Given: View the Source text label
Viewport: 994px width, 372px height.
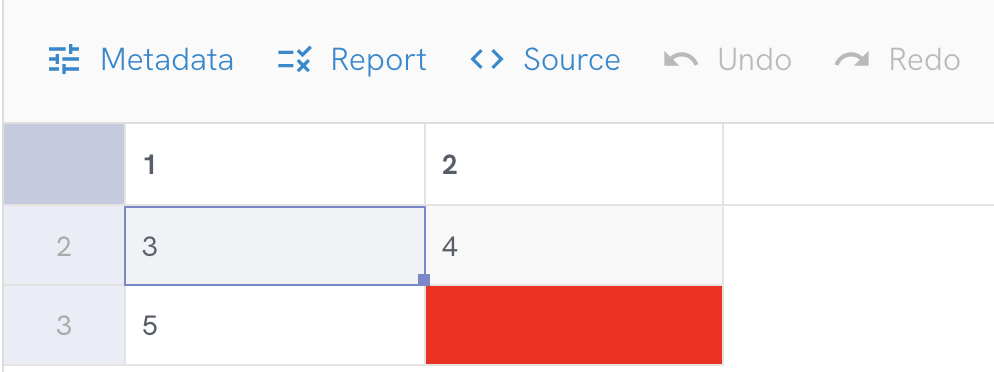Looking at the screenshot, I should coord(572,60).
